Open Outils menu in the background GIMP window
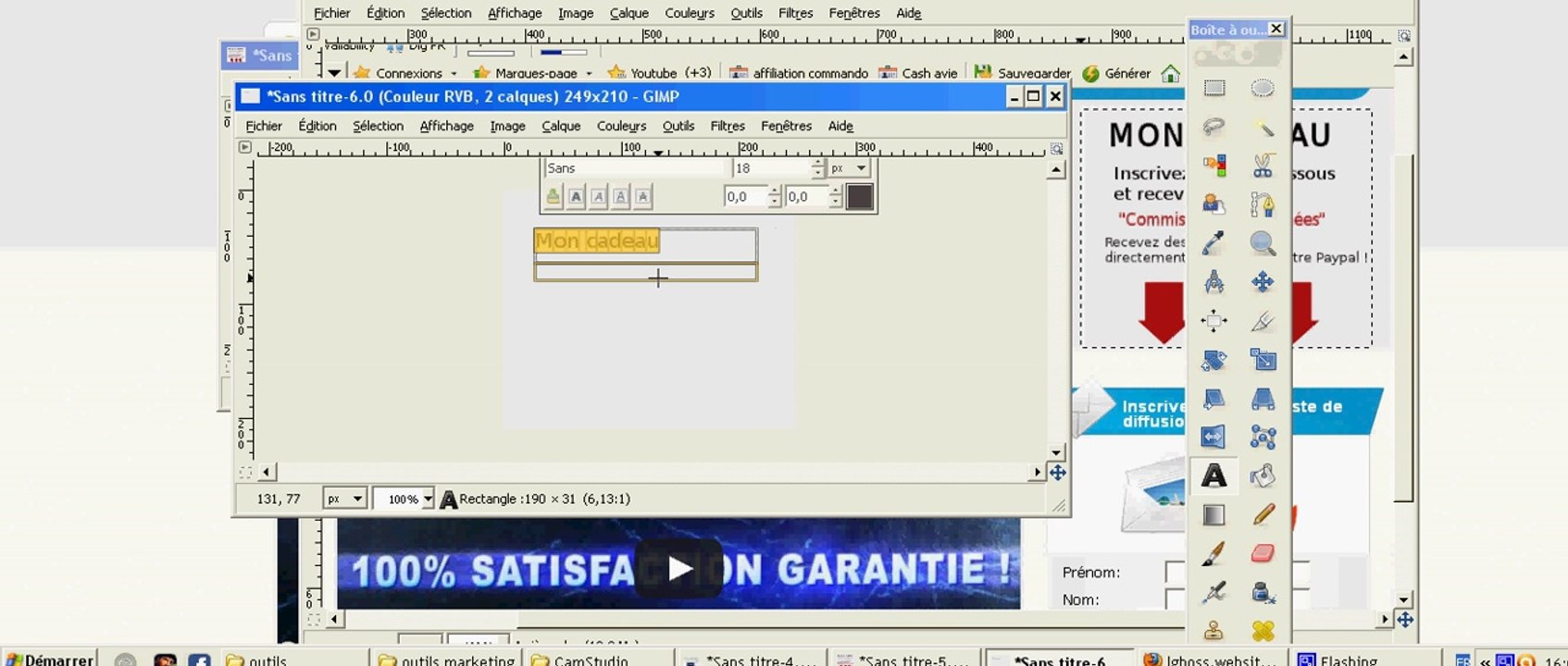Image resolution: width=1568 pixels, height=666 pixels. coord(746,13)
